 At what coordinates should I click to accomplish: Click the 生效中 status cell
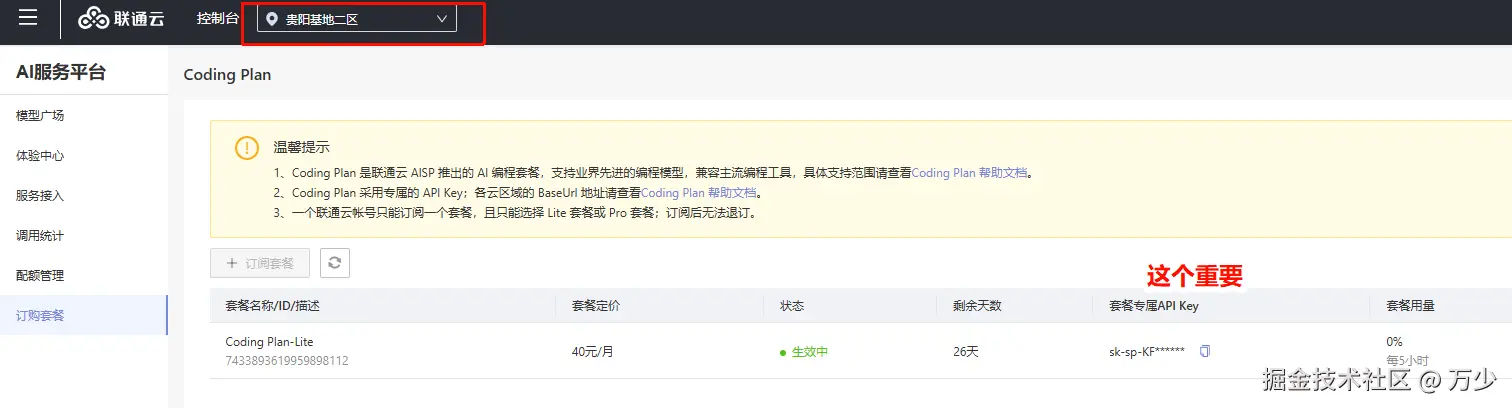coord(804,352)
